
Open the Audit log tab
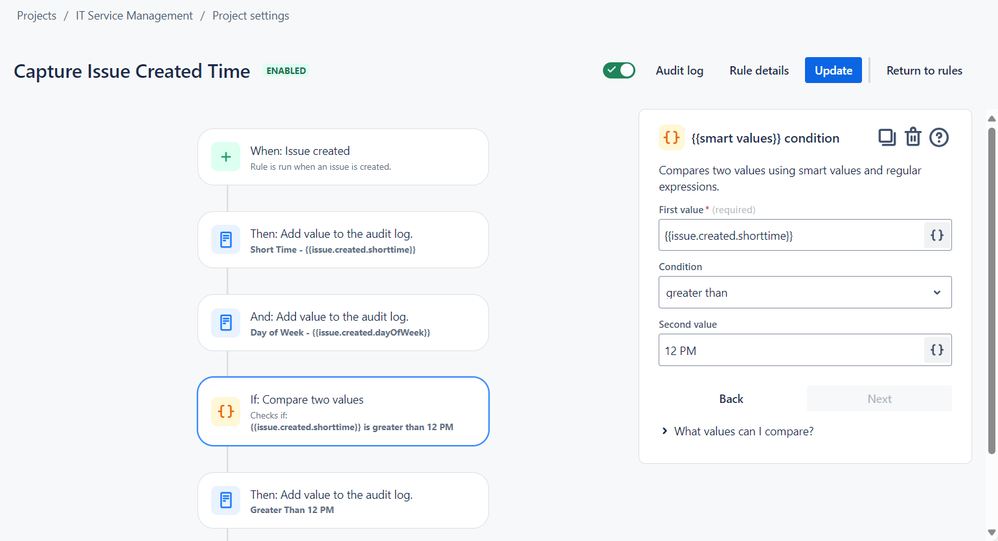679,71
